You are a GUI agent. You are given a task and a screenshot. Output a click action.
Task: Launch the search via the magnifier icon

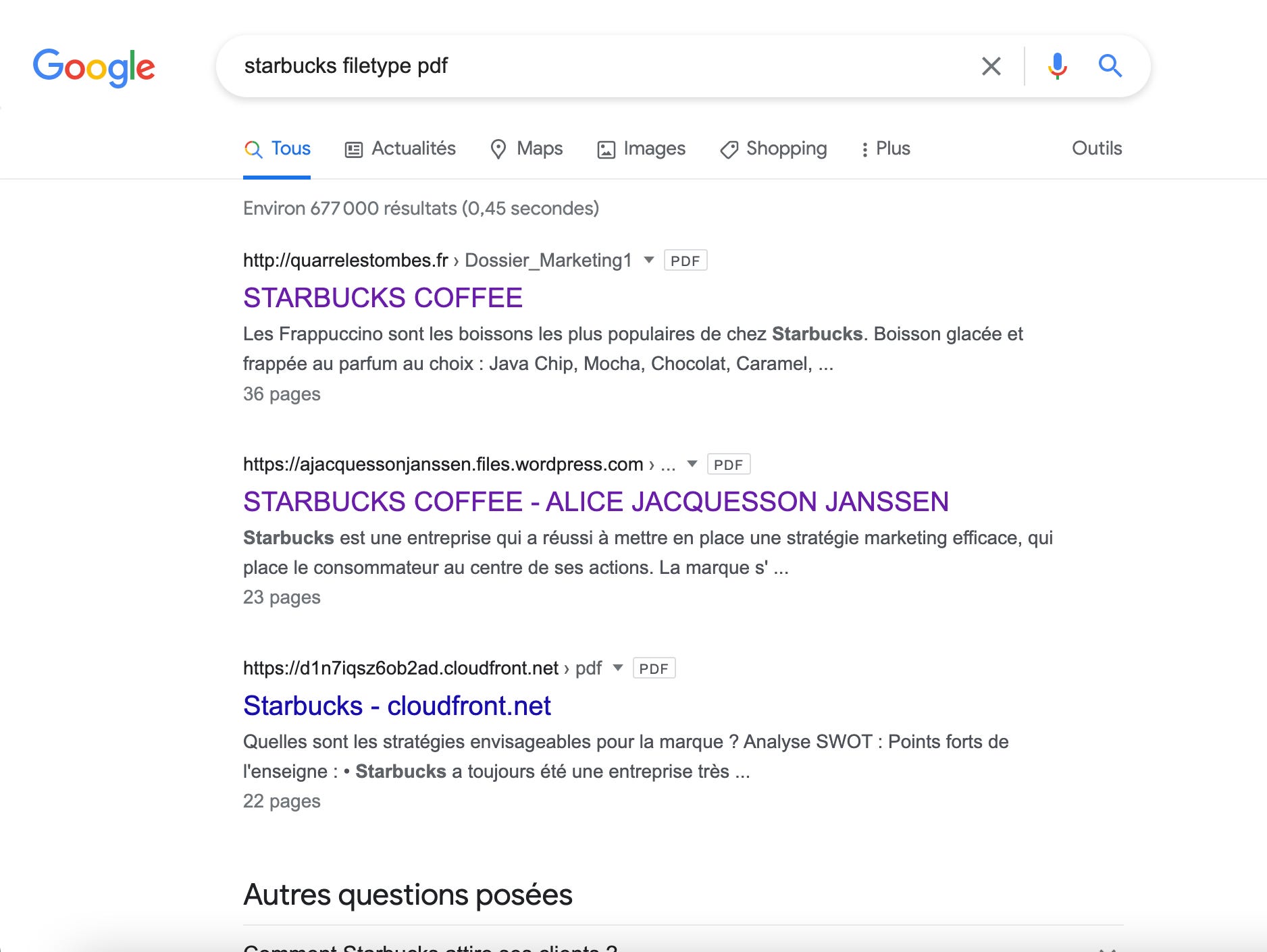1110,65
